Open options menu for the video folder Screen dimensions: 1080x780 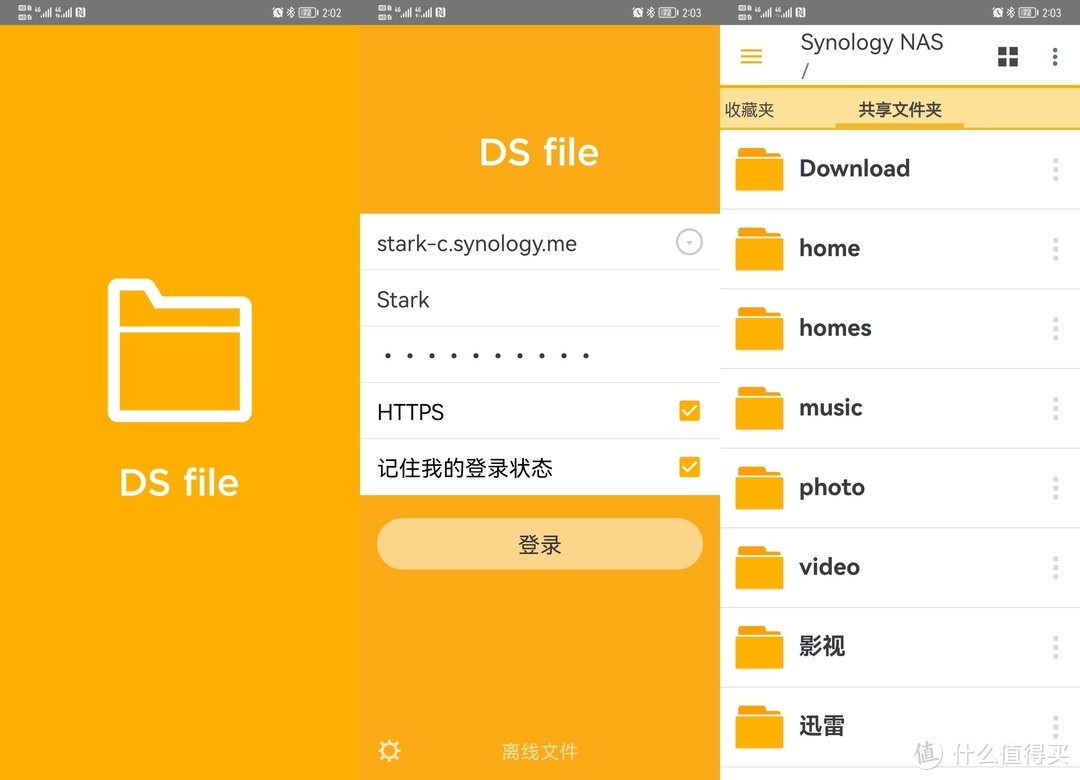[1055, 568]
